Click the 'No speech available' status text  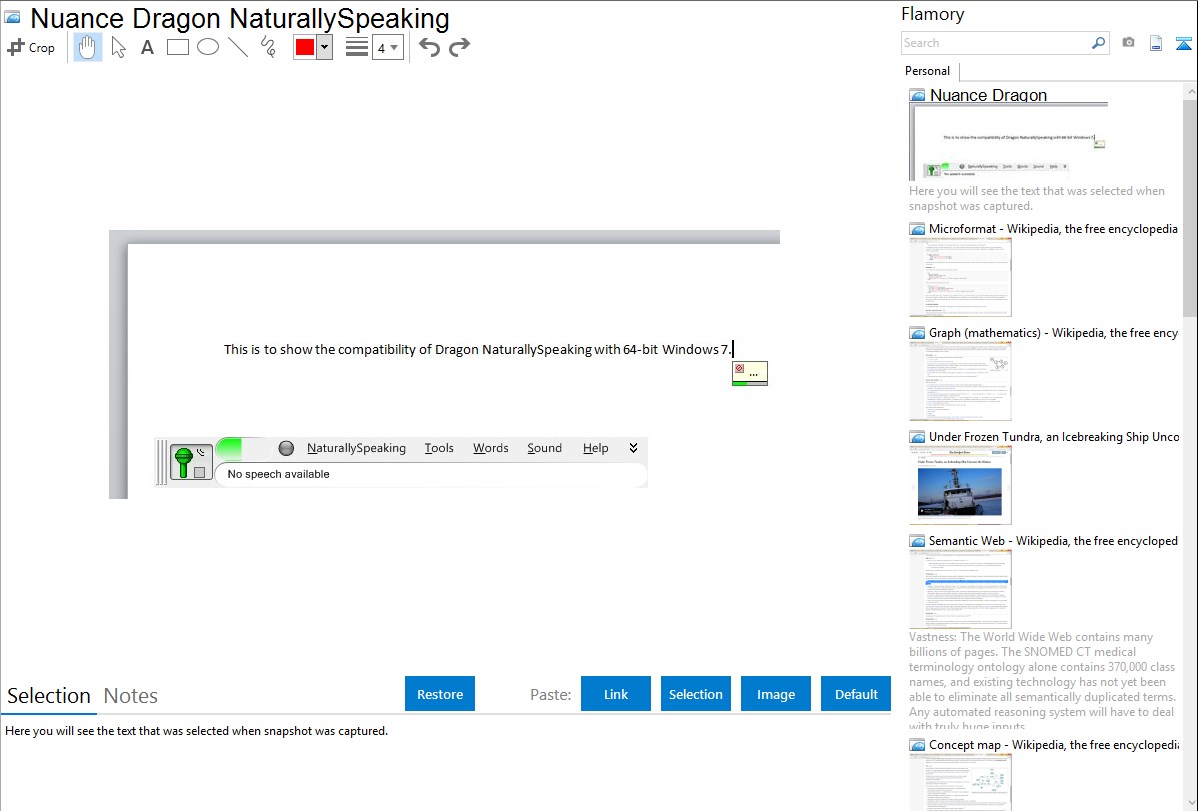pos(278,474)
